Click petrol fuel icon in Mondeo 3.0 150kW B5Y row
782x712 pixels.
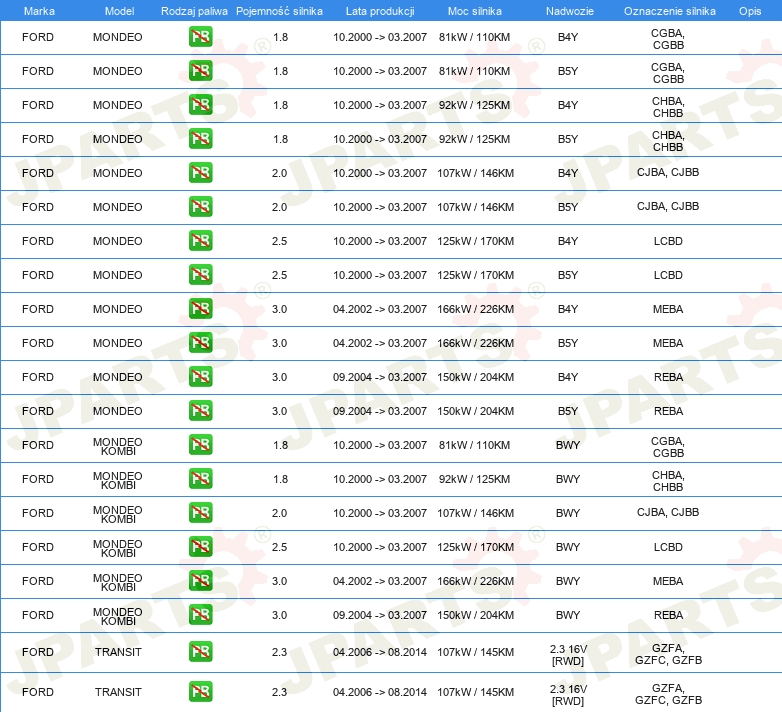pos(200,411)
